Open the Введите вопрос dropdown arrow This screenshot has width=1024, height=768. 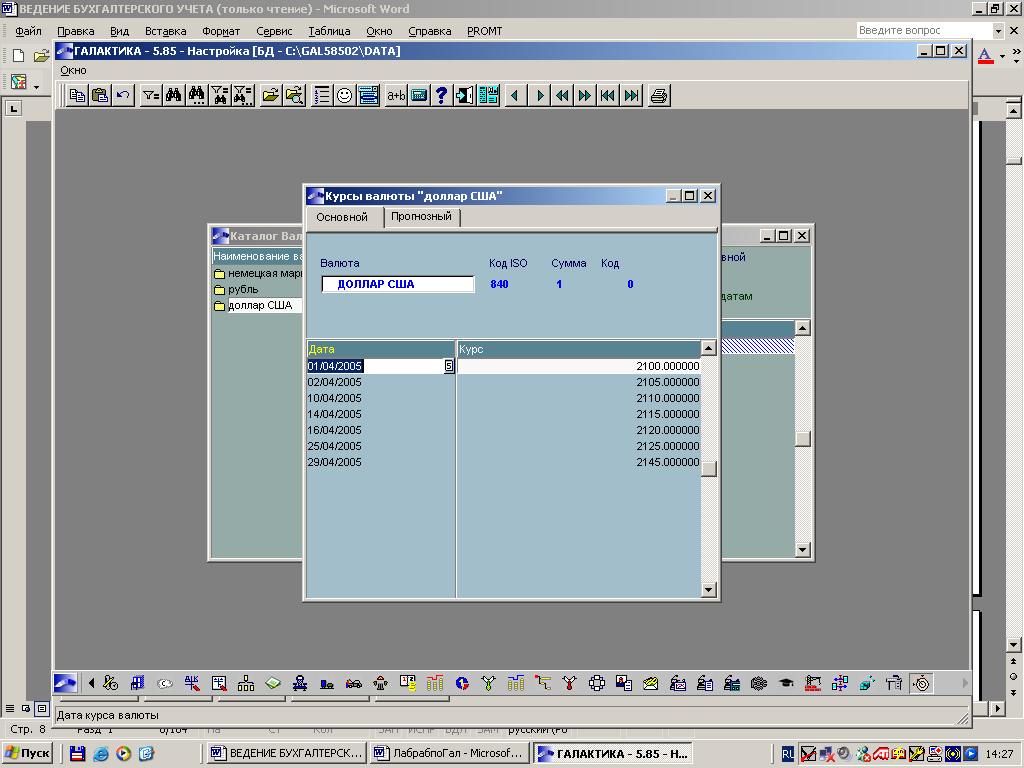click(998, 31)
